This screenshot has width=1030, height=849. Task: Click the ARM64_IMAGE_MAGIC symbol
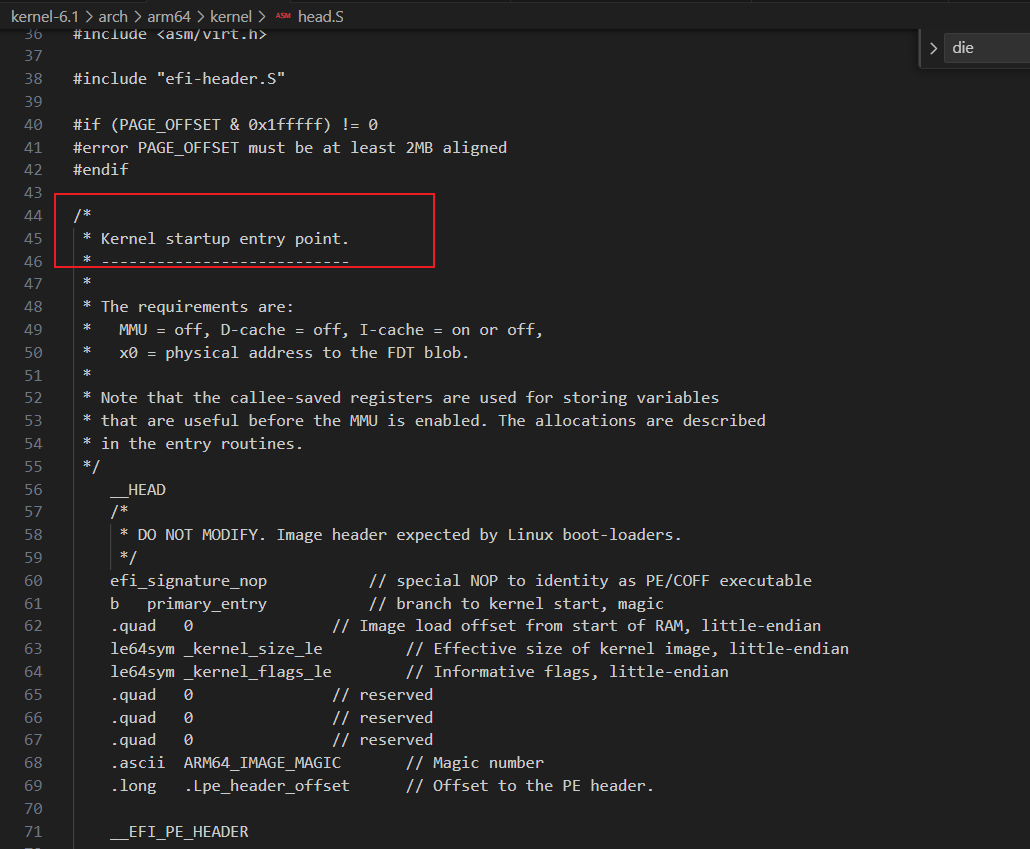point(262,763)
